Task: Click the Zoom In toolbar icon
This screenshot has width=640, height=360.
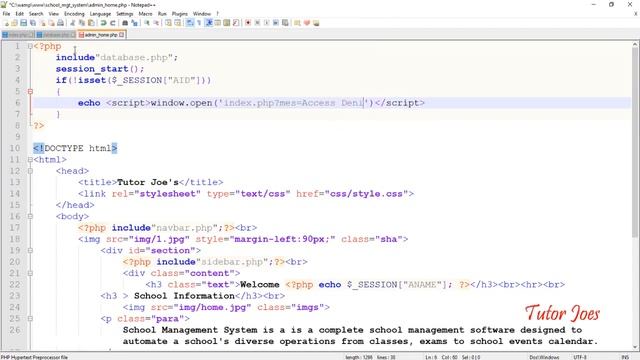Action: tap(147, 23)
